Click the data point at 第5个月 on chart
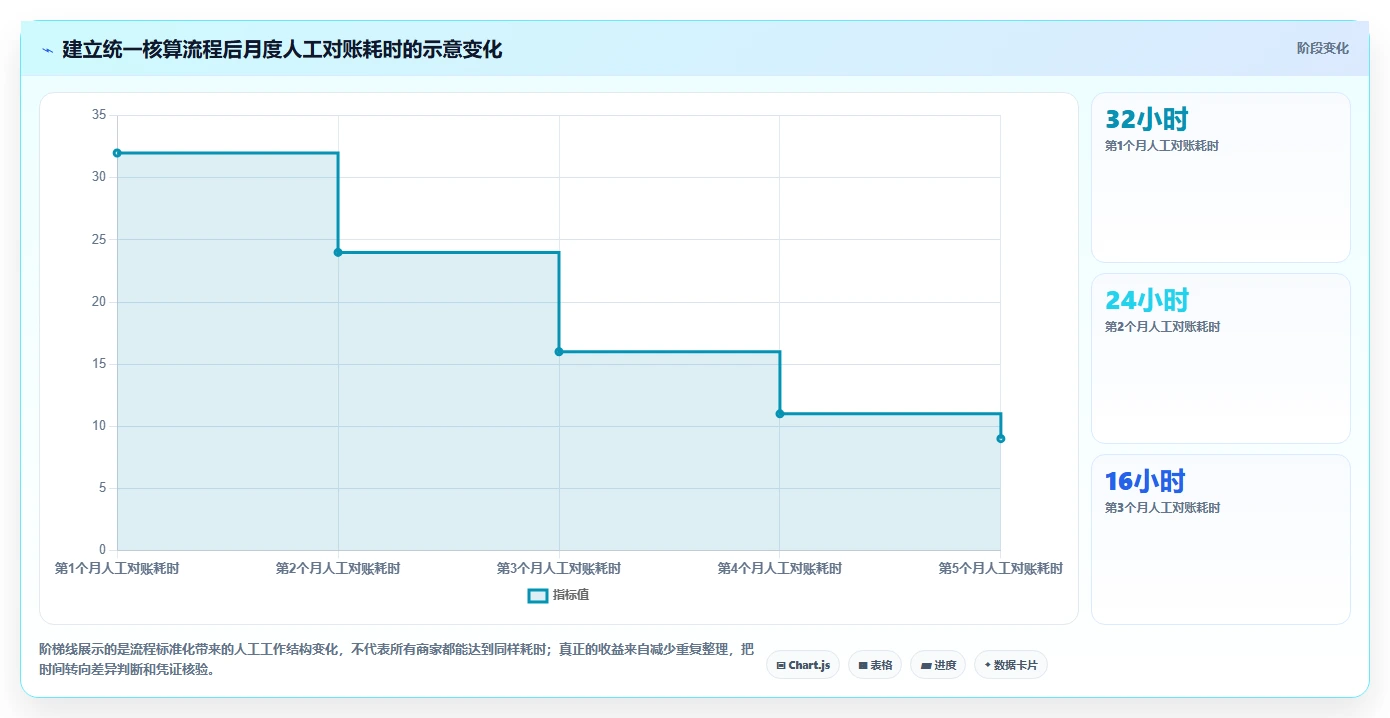 click(x=1000, y=438)
